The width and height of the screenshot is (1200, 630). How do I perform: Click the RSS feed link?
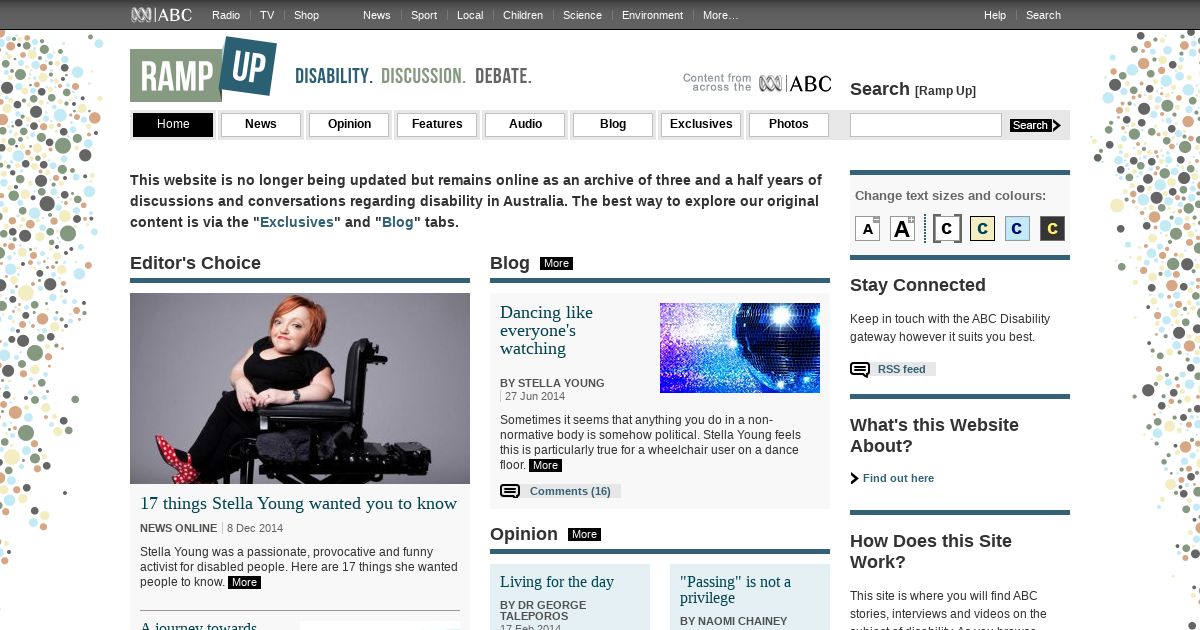coord(902,369)
